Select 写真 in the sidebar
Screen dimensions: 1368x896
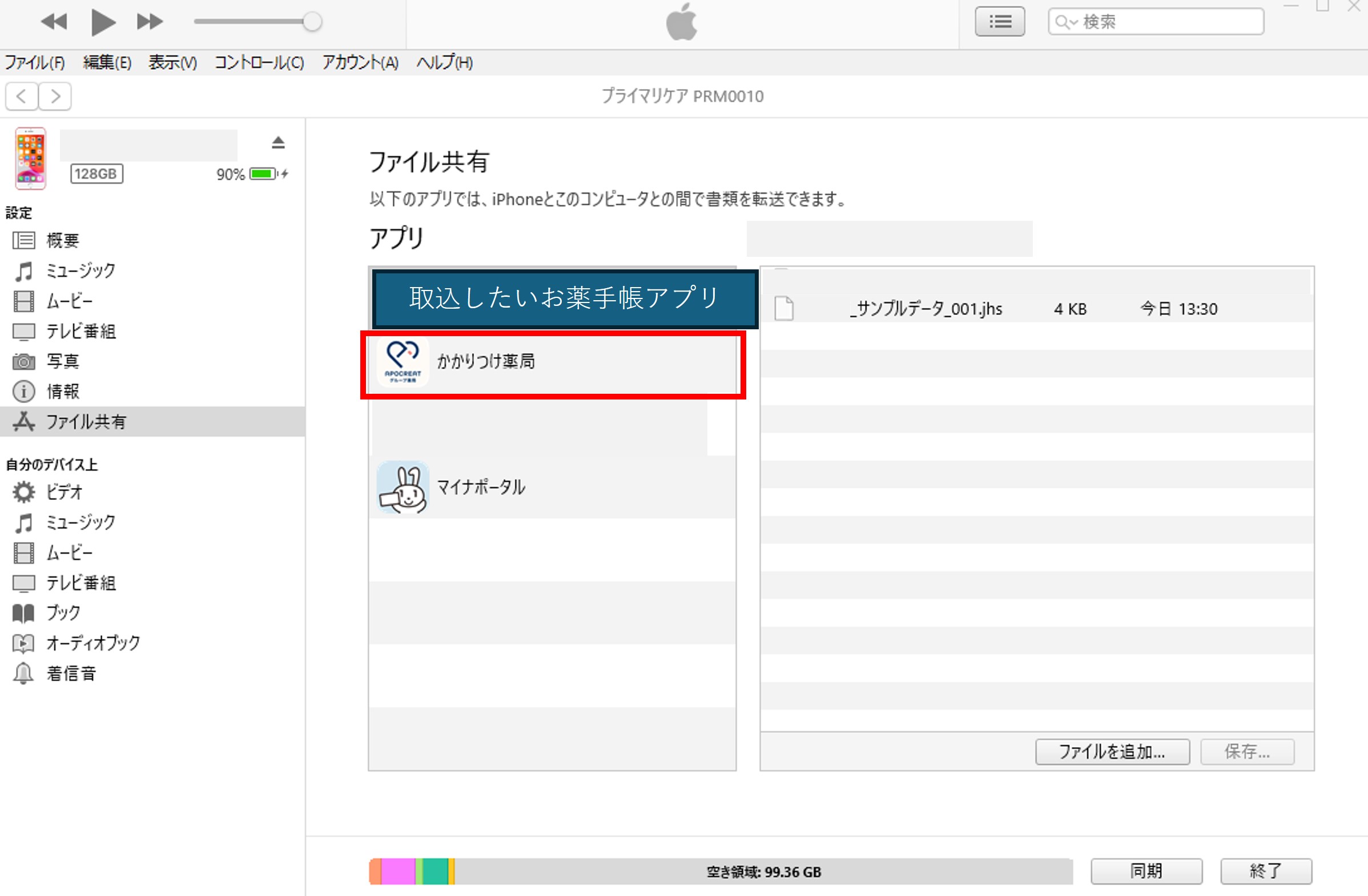pyautogui.click(x=152, y=361)
